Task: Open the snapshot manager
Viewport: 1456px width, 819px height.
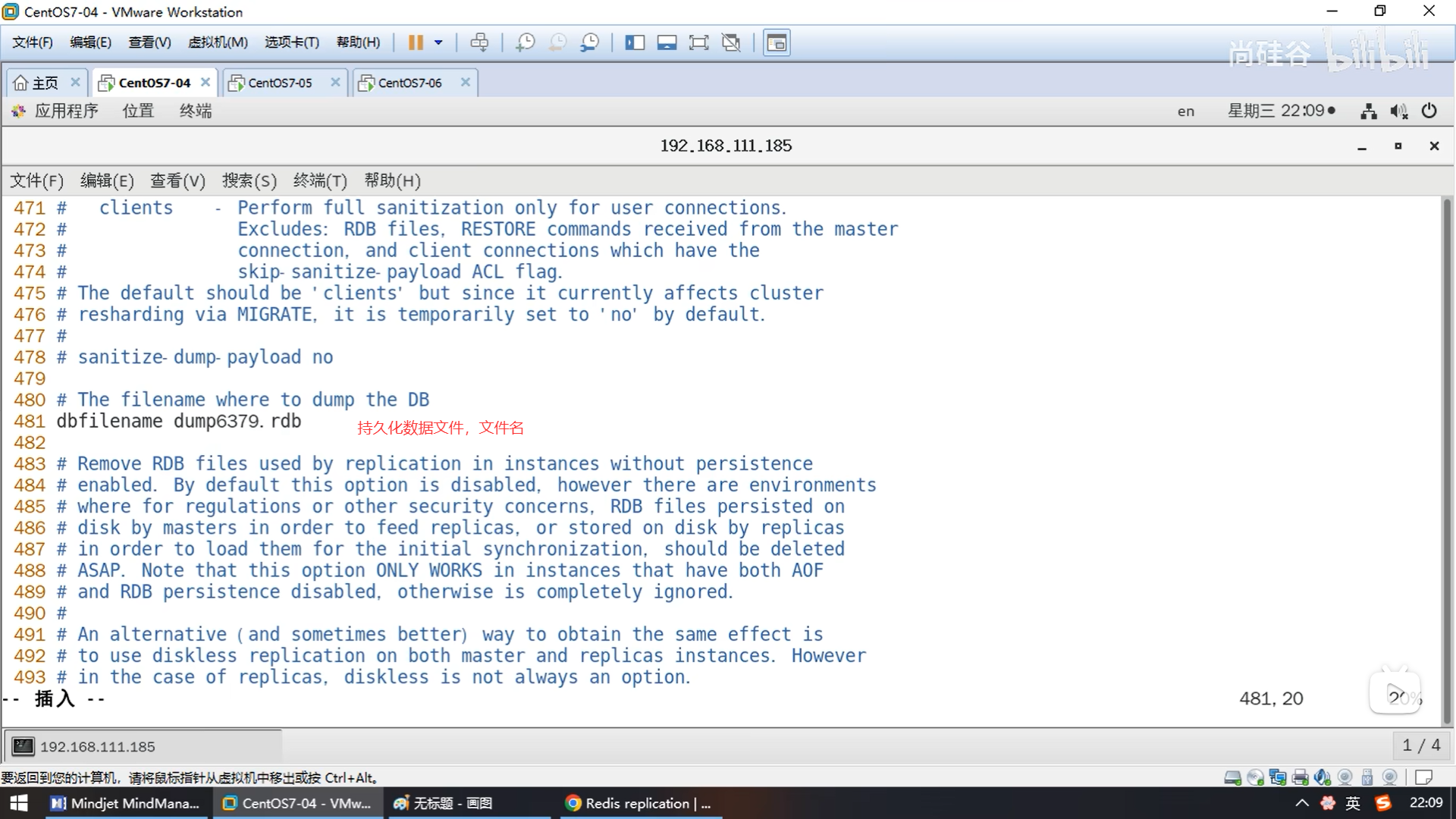Action: [589, 42]
